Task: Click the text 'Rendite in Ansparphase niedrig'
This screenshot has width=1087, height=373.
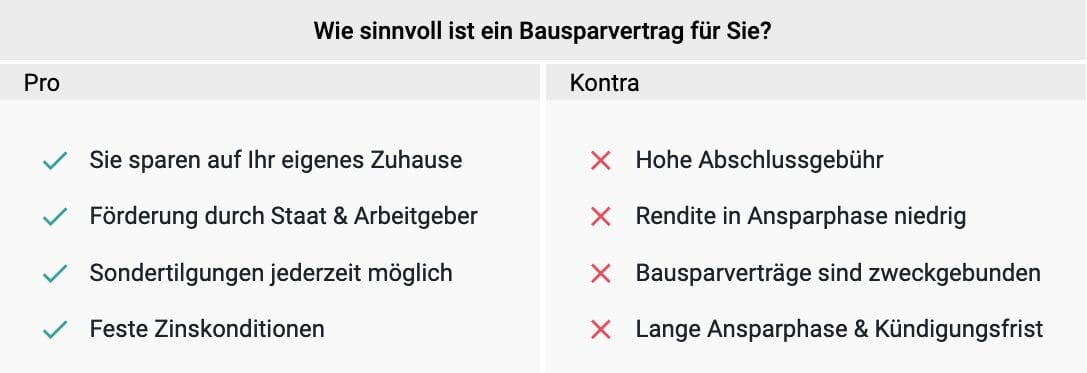Action: pyautogui.click(x=801, y=217)
